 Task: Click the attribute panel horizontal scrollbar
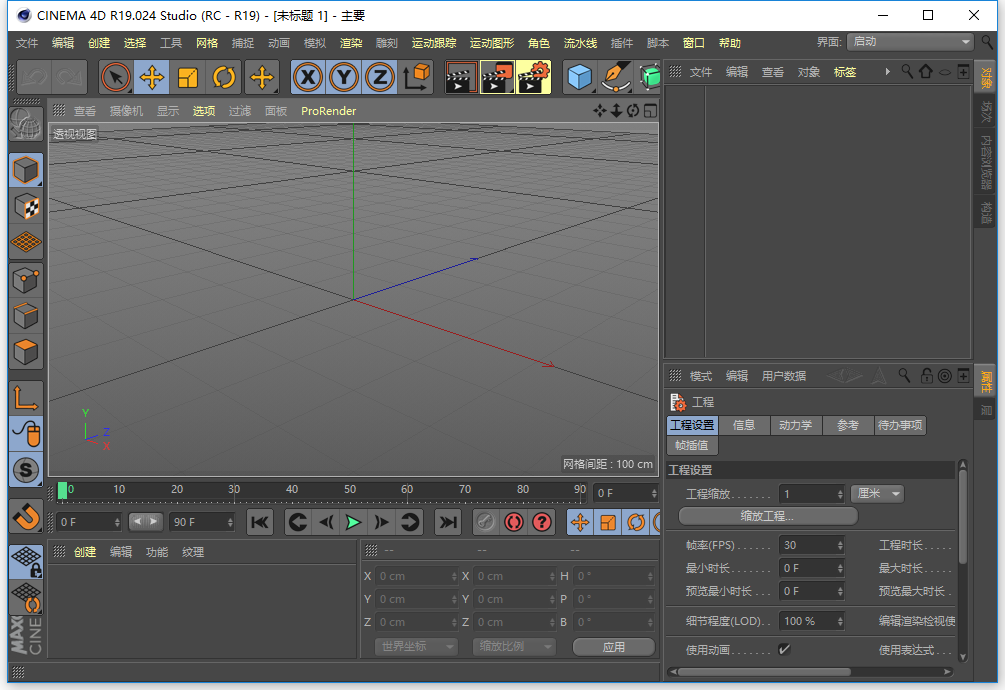click(x=764, y=671)
